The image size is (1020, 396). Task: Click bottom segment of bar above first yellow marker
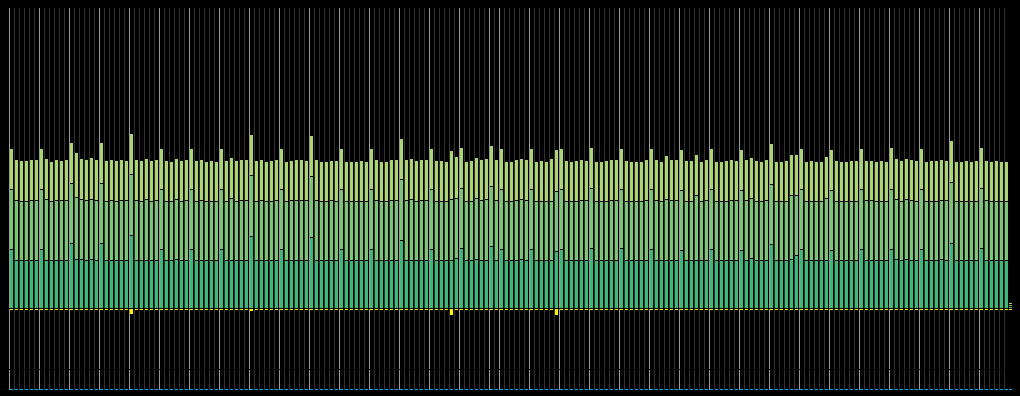coord(131,272)
